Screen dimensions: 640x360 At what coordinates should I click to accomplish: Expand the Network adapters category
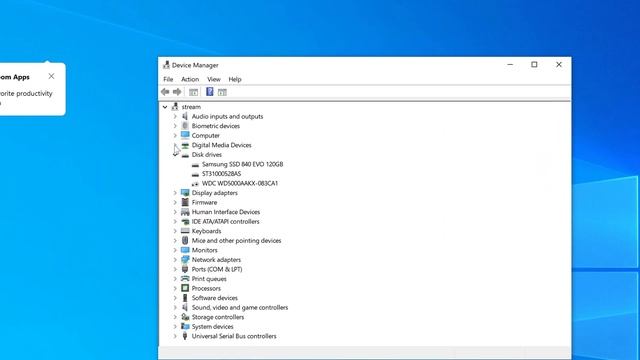(175, 260)
